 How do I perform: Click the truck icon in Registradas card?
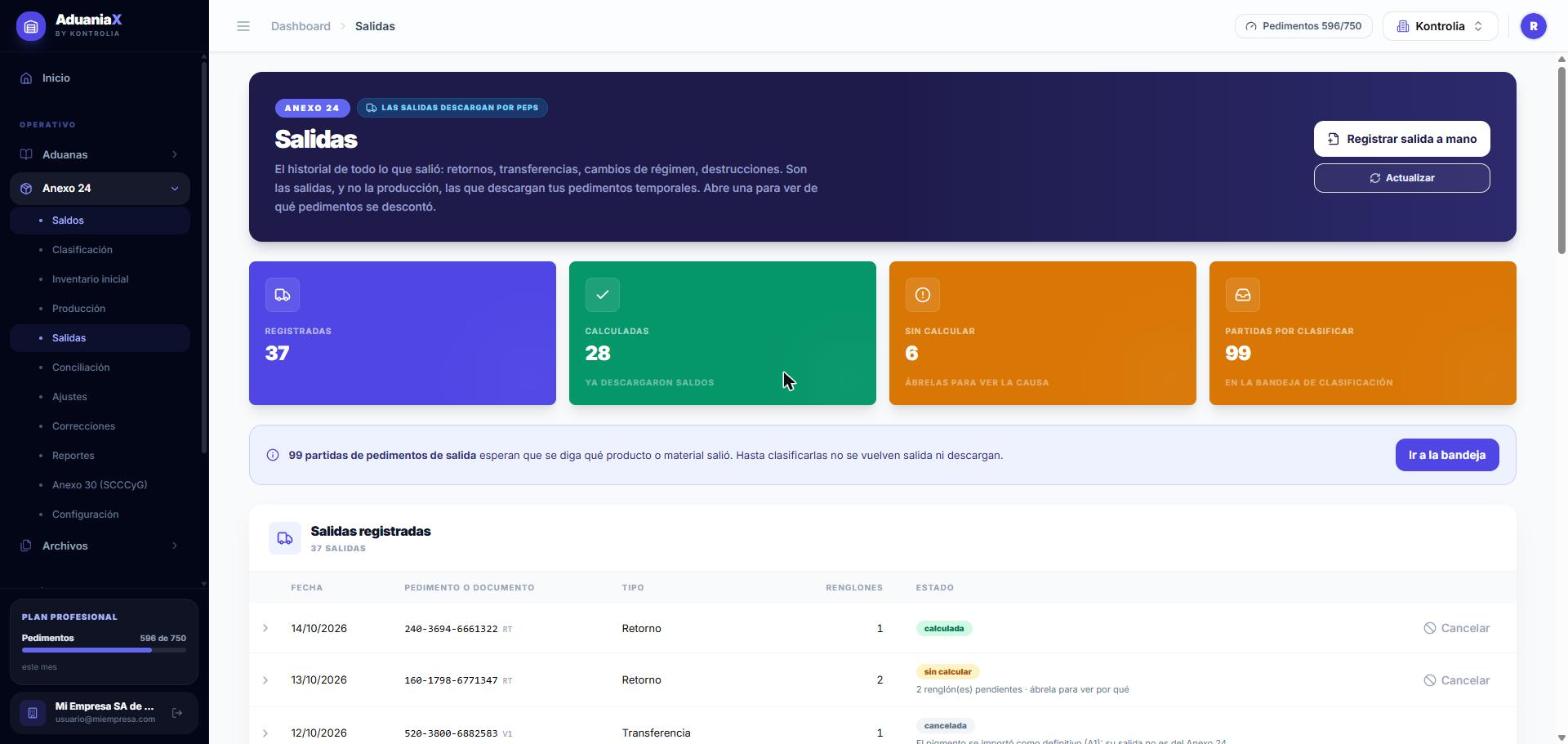(x=282, y=295)
